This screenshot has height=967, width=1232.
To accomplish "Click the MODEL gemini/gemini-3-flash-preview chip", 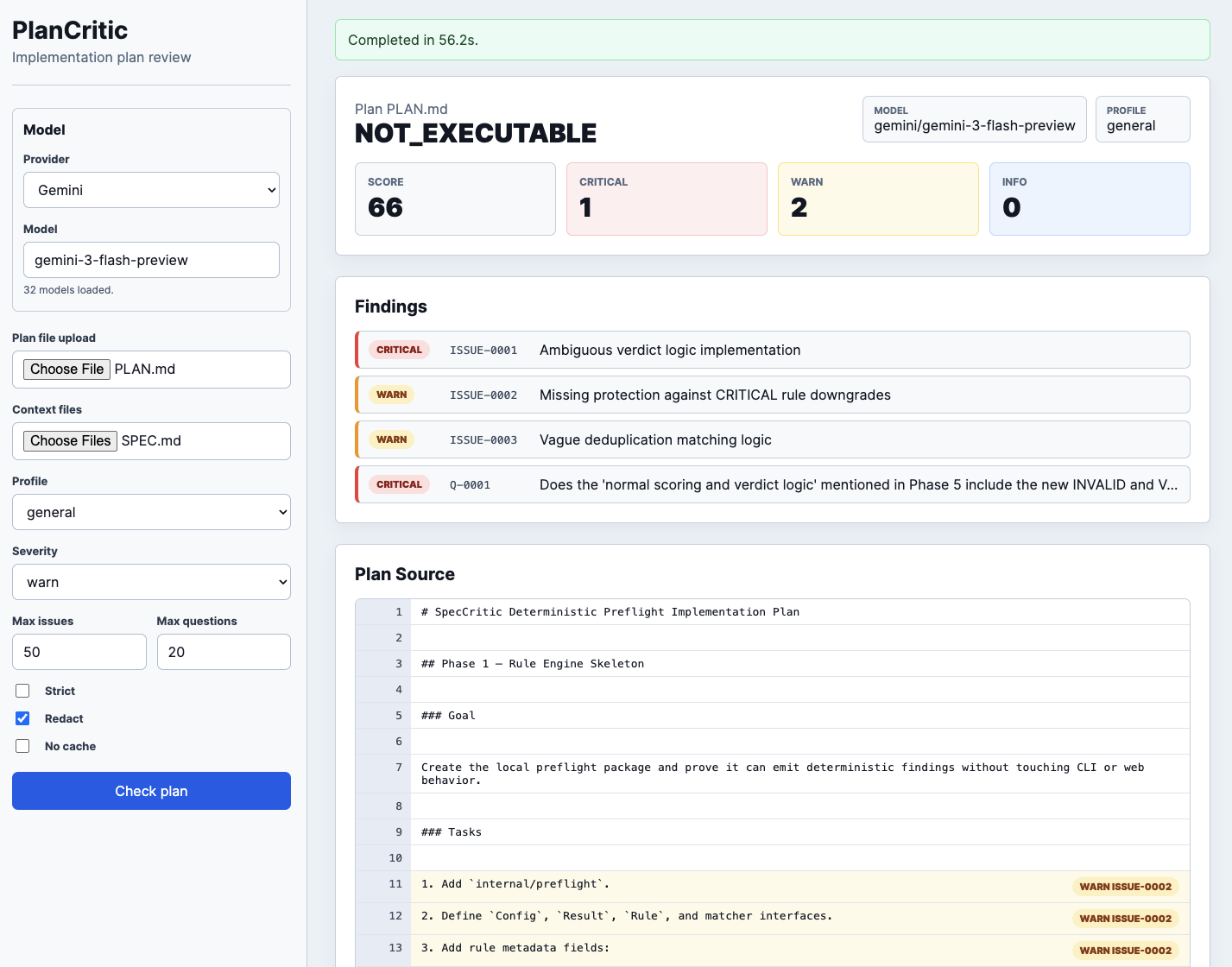I will coord(975,119).
